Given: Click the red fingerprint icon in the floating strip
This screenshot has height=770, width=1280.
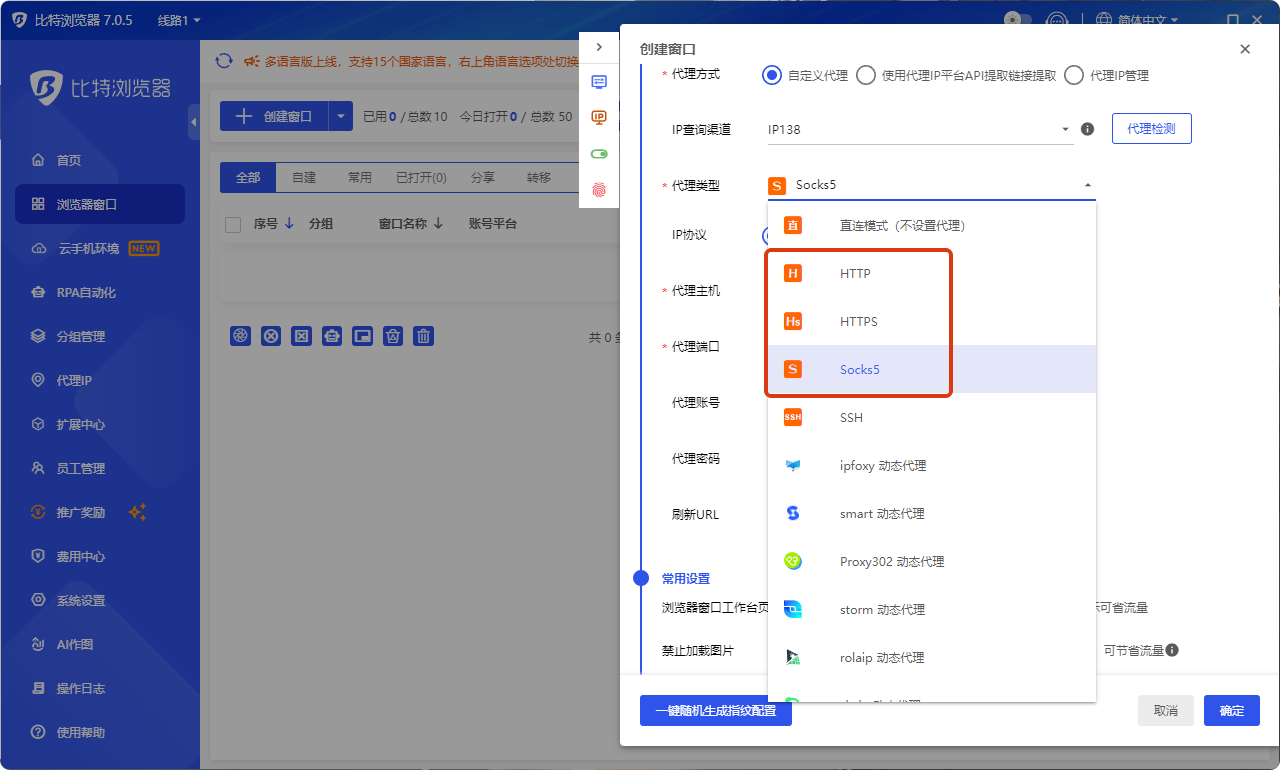Looking at the screenshot, I should 599,189.
